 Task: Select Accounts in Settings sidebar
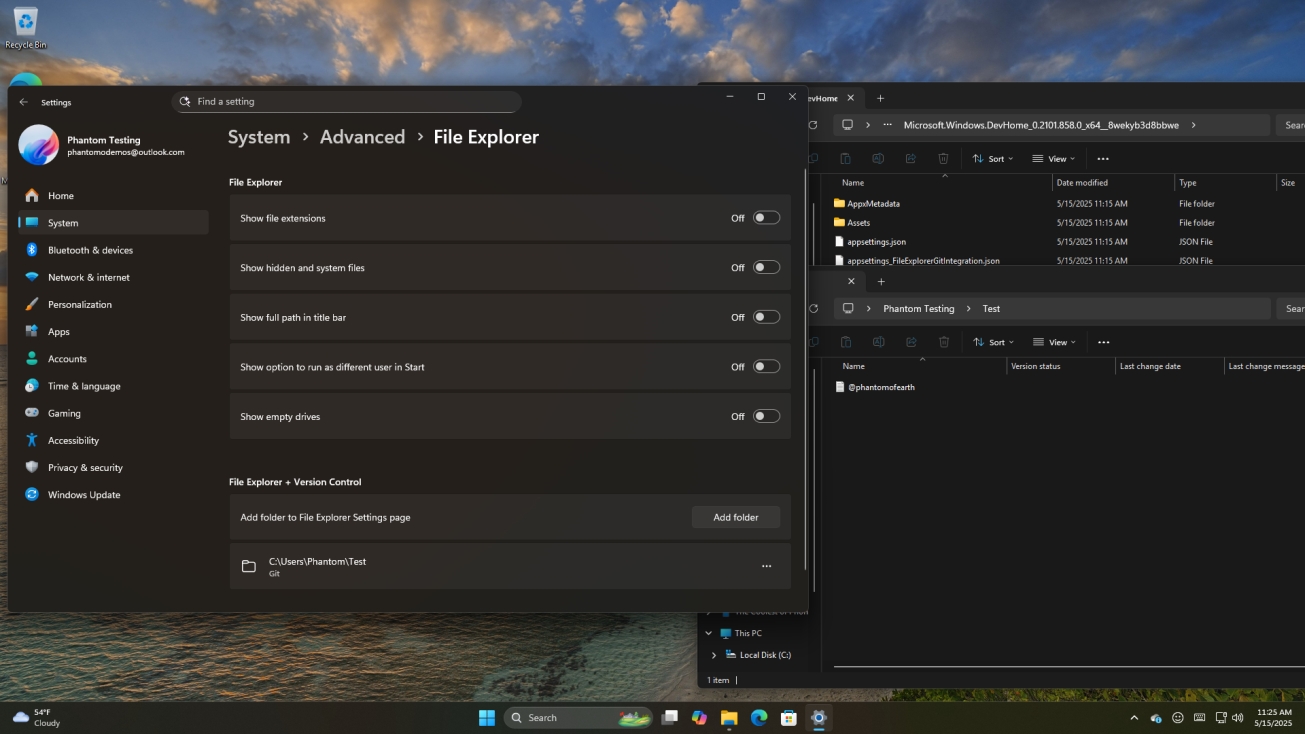113,359
